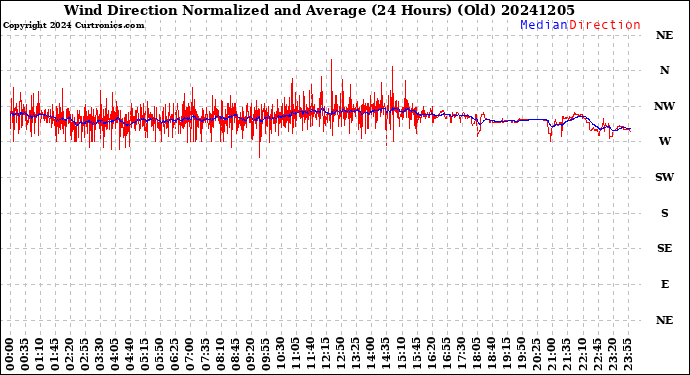
Task: Click the '01:10' time axis label
Action: point(40,354)
